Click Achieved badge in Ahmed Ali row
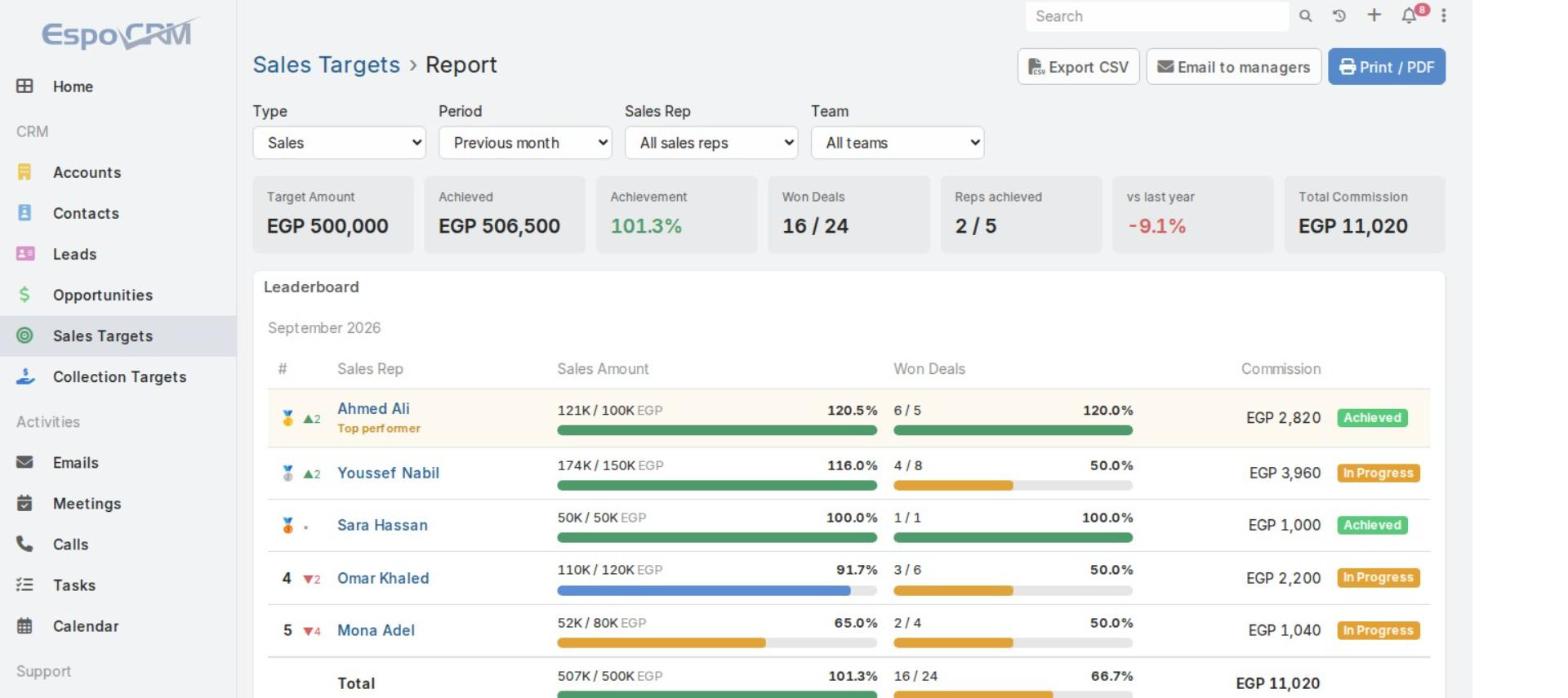 (1372, 418)
